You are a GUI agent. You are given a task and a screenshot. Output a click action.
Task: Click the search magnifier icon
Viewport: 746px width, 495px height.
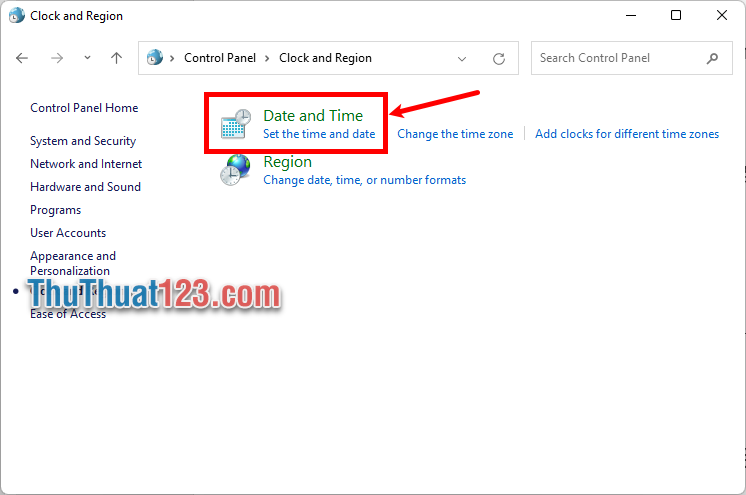[712, 58]
